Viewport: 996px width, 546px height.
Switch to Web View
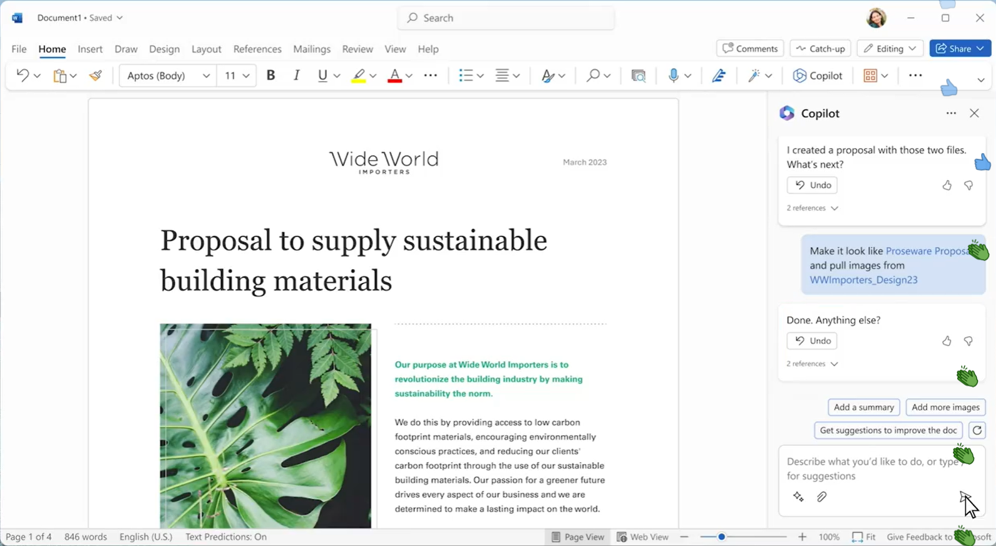642,537
